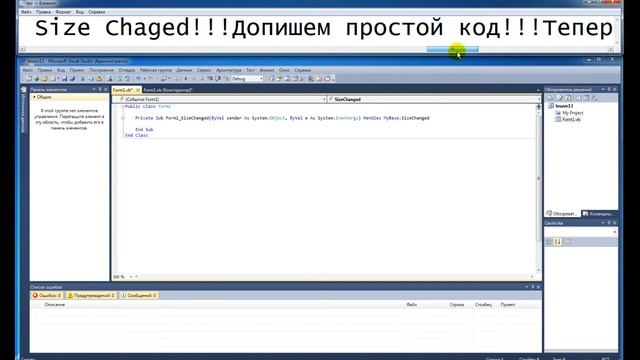Click Categorized icon in Свойства panel
The height and width of the screenshot is (360, 640).
click(x=549, y=242)
